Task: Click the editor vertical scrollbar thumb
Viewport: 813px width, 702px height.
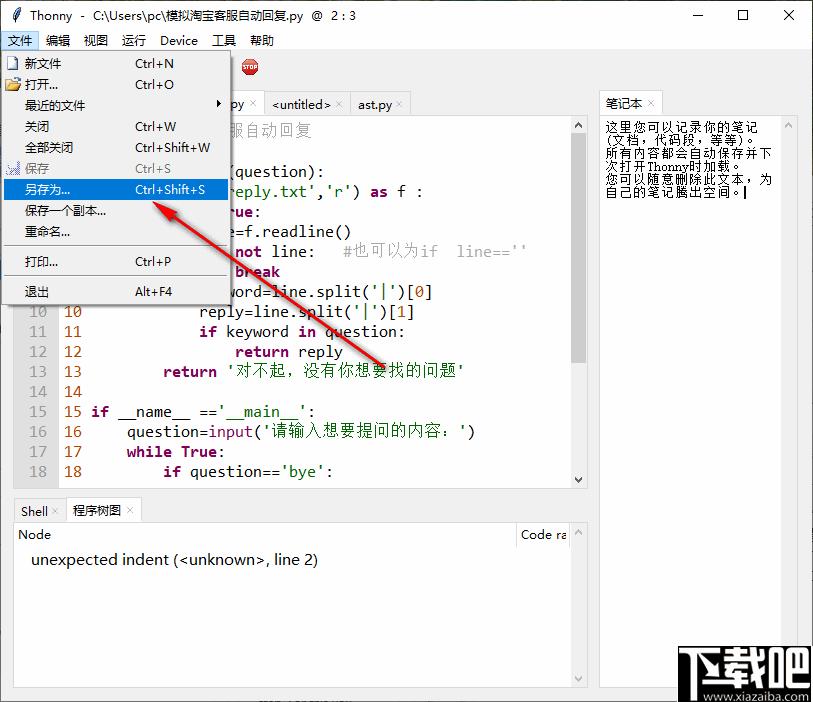Action: pos(579,248)
